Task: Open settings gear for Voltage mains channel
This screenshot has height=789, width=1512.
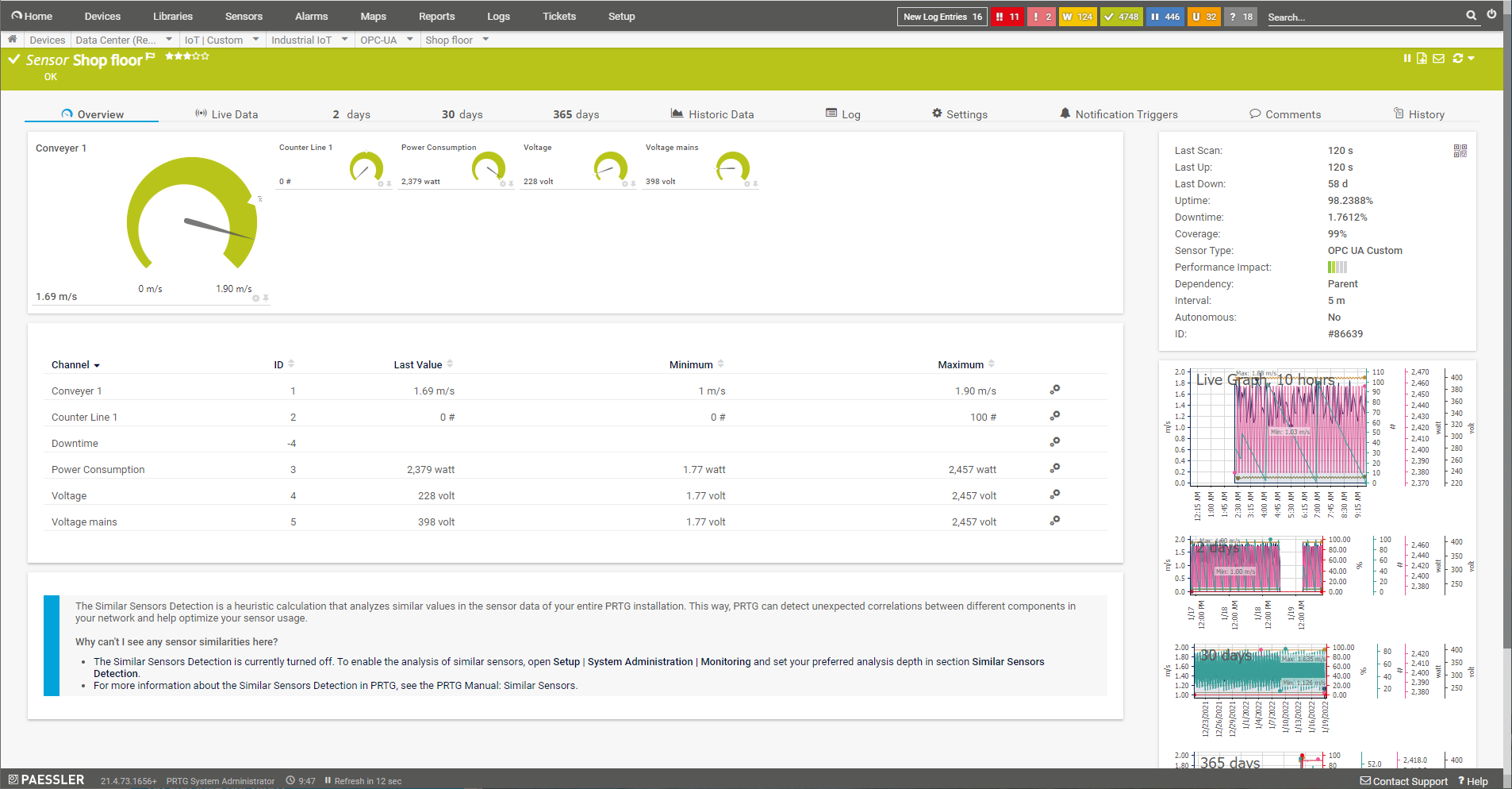Action: pos(1054,521)
